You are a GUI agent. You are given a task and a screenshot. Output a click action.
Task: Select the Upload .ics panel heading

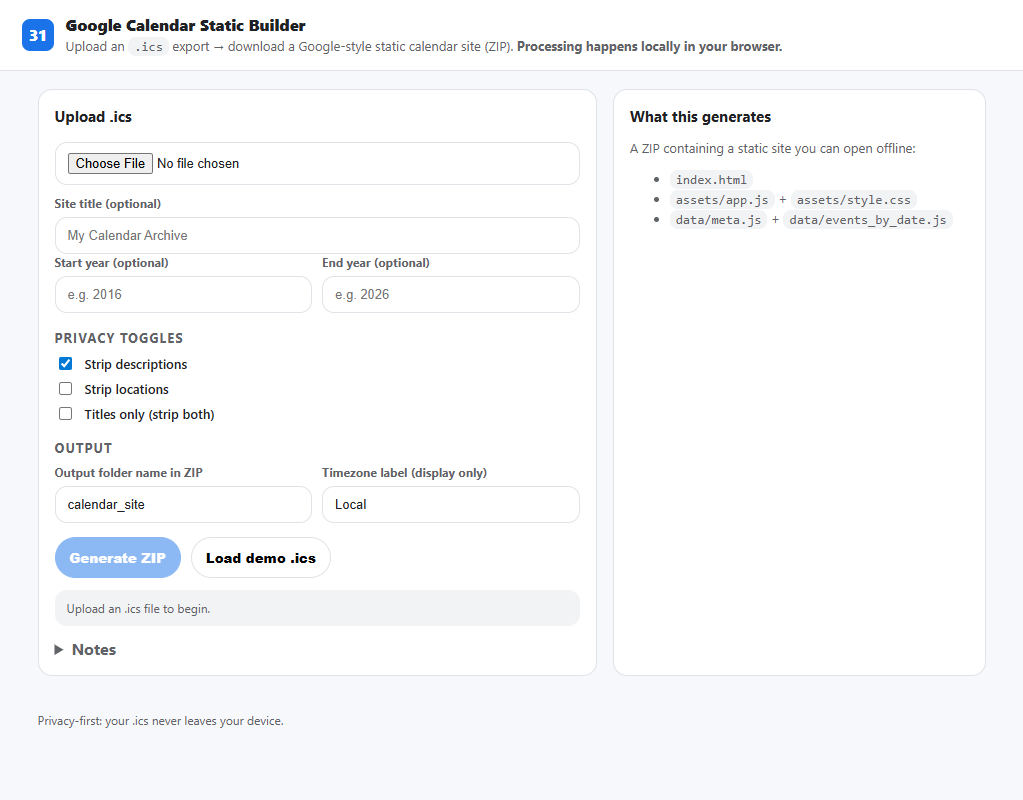91,116
